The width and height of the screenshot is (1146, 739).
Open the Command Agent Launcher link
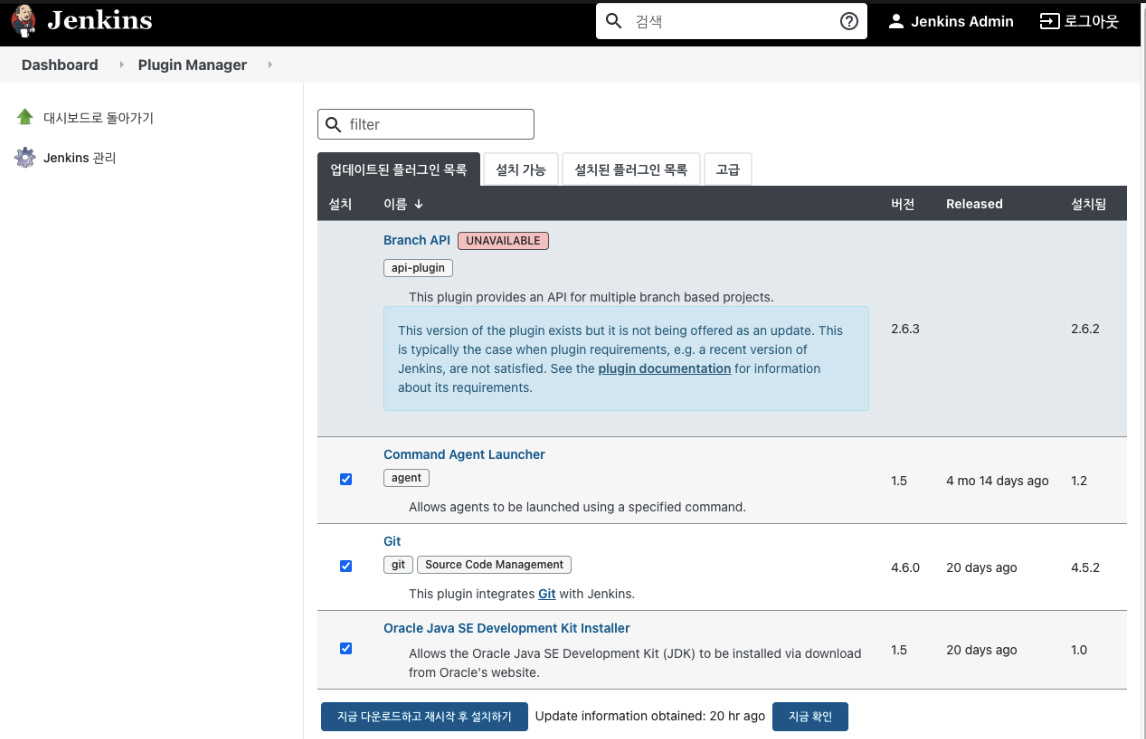coord(464,454)
